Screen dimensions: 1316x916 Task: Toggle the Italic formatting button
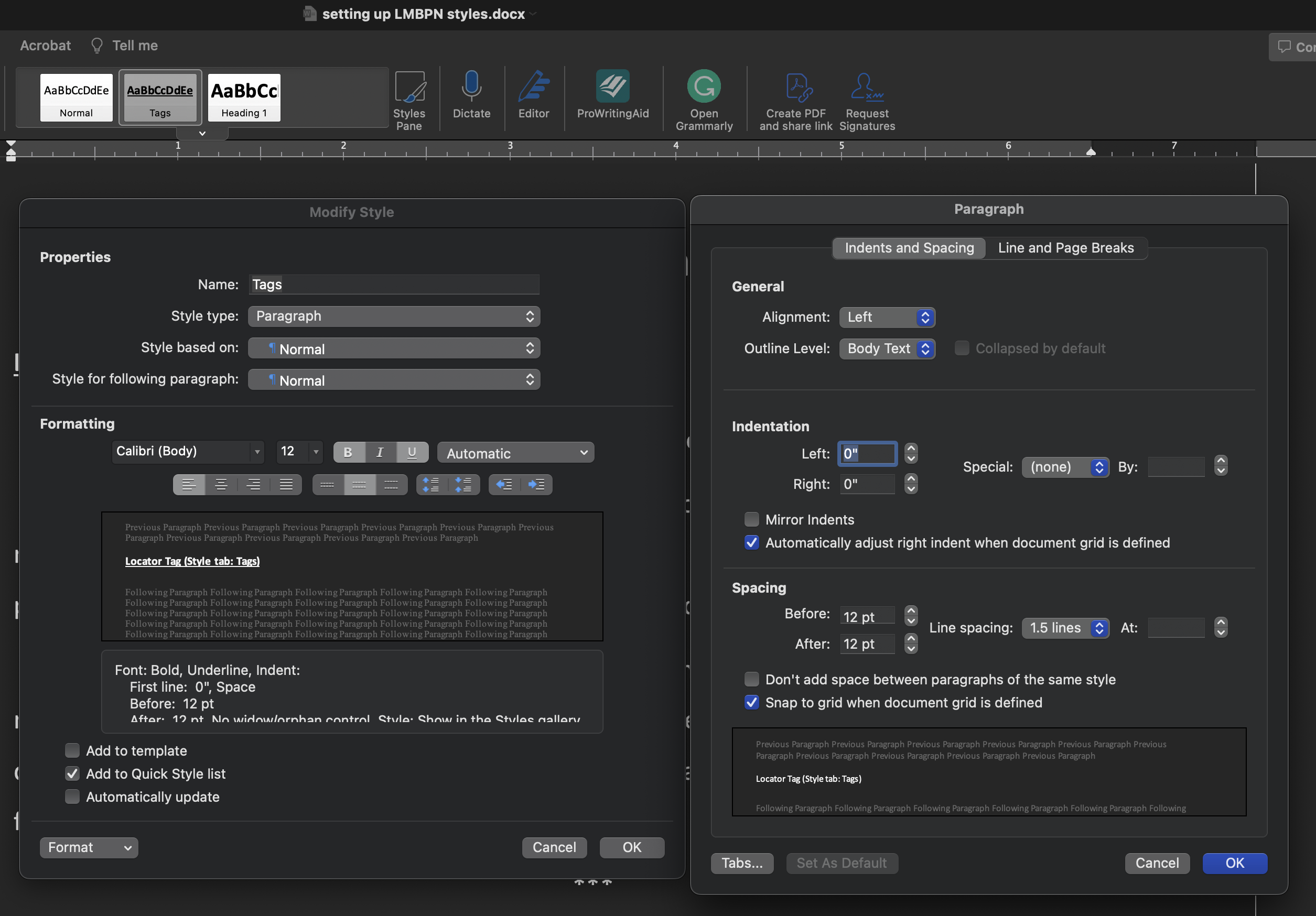point(380,452)
